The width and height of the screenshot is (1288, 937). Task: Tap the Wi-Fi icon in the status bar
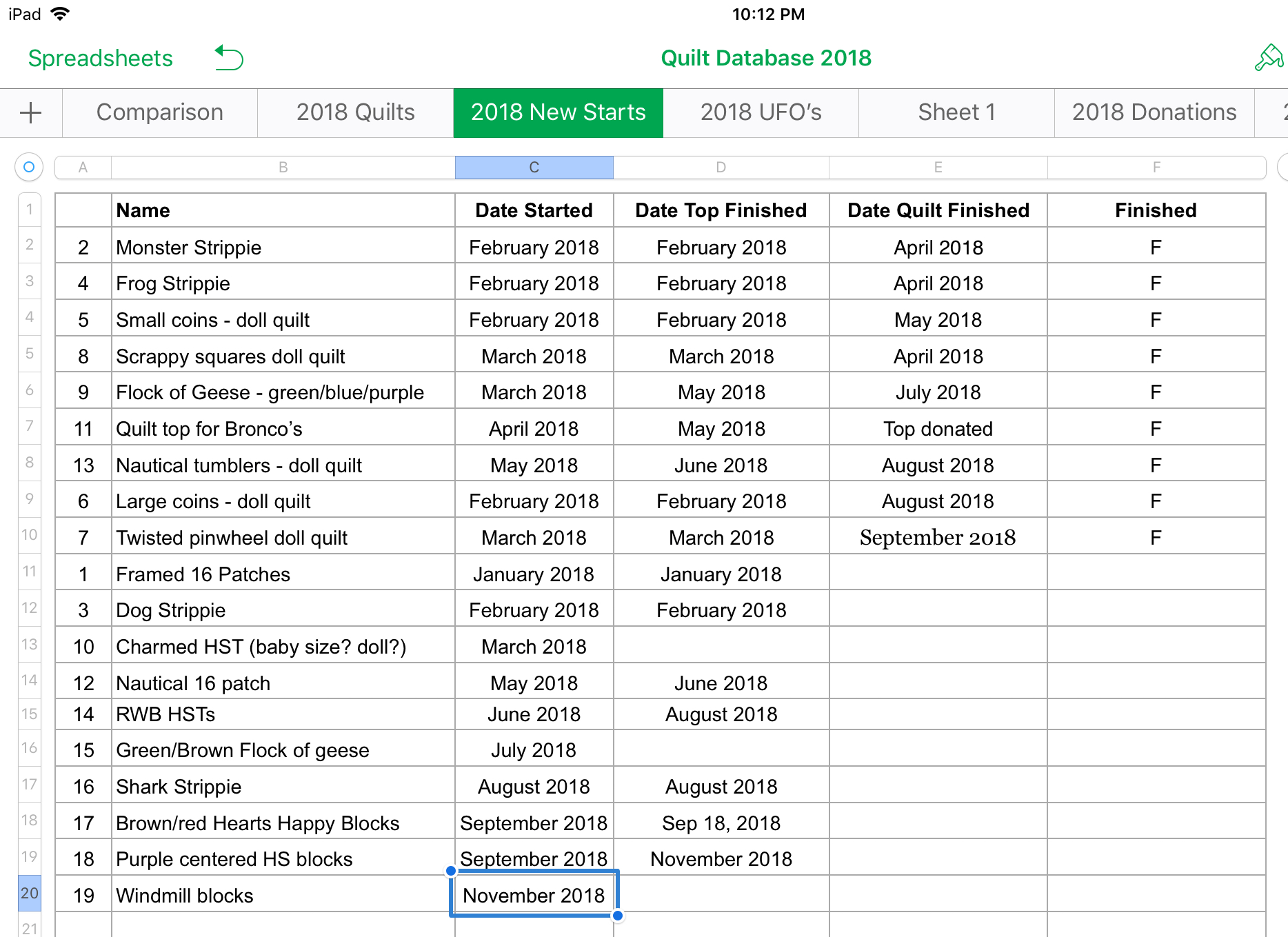[62, 13]
